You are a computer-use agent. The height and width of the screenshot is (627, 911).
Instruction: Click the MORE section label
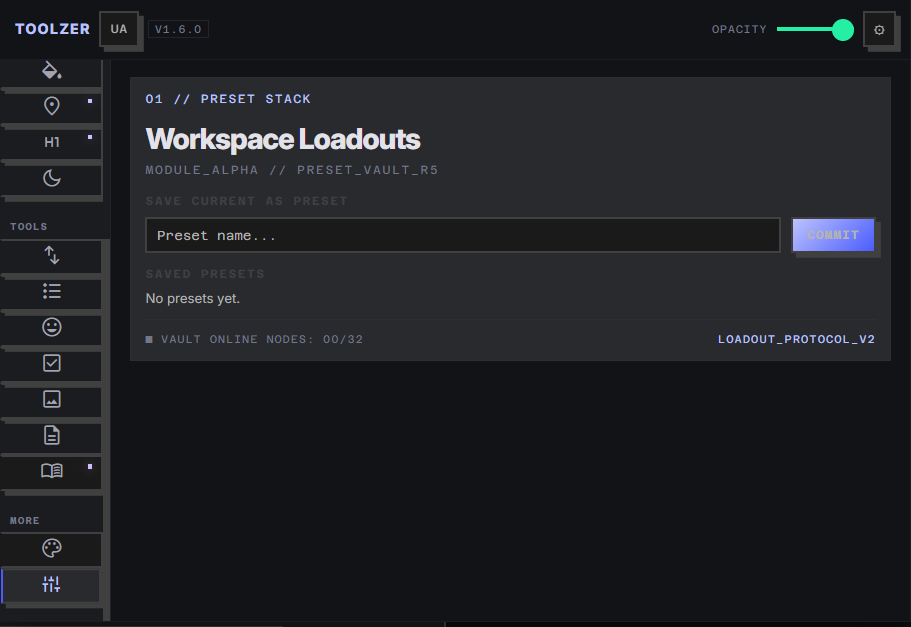pyautogui.click(x=25, y=521)
